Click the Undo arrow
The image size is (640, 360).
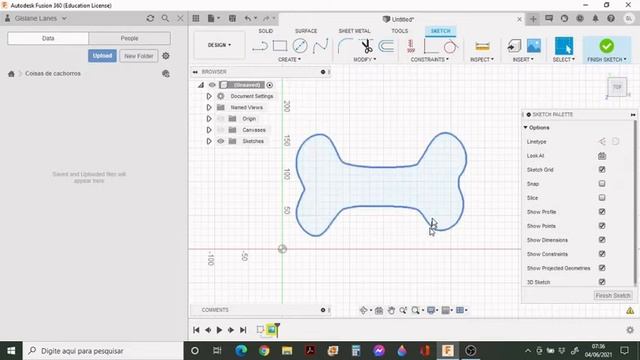pos(248,18)
